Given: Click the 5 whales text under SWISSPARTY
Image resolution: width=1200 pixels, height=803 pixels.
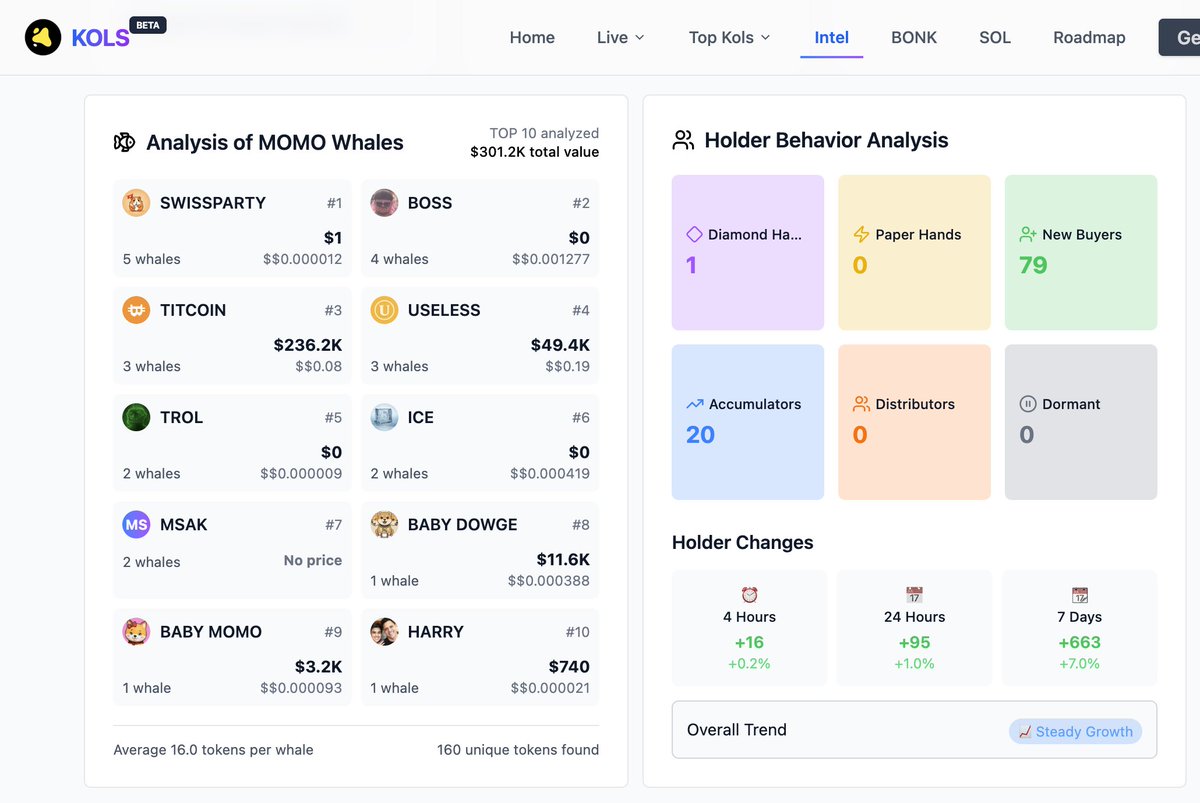Looking at the screenshot, I should click(152, 259).
